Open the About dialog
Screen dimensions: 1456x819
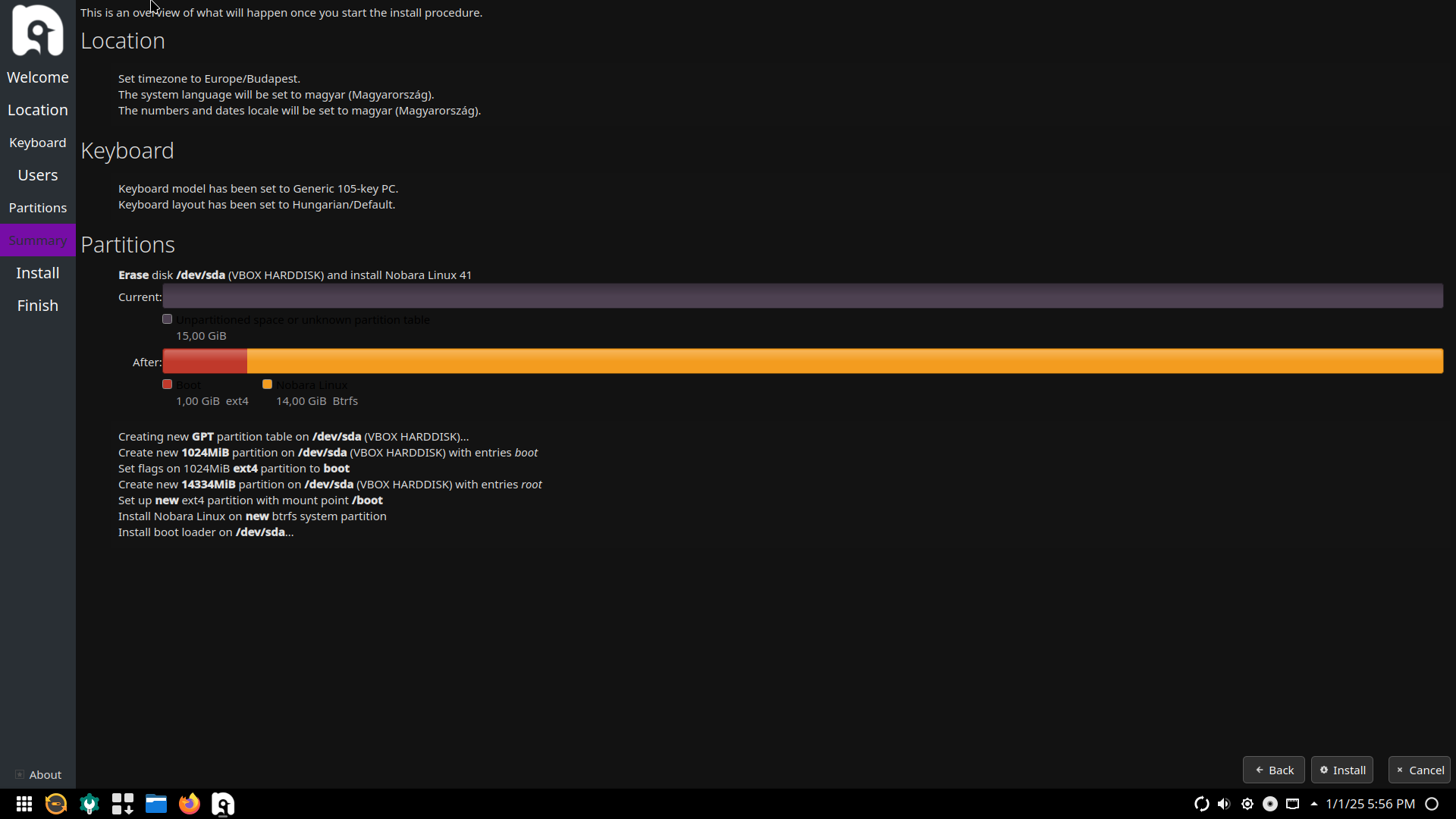(38, 774)
